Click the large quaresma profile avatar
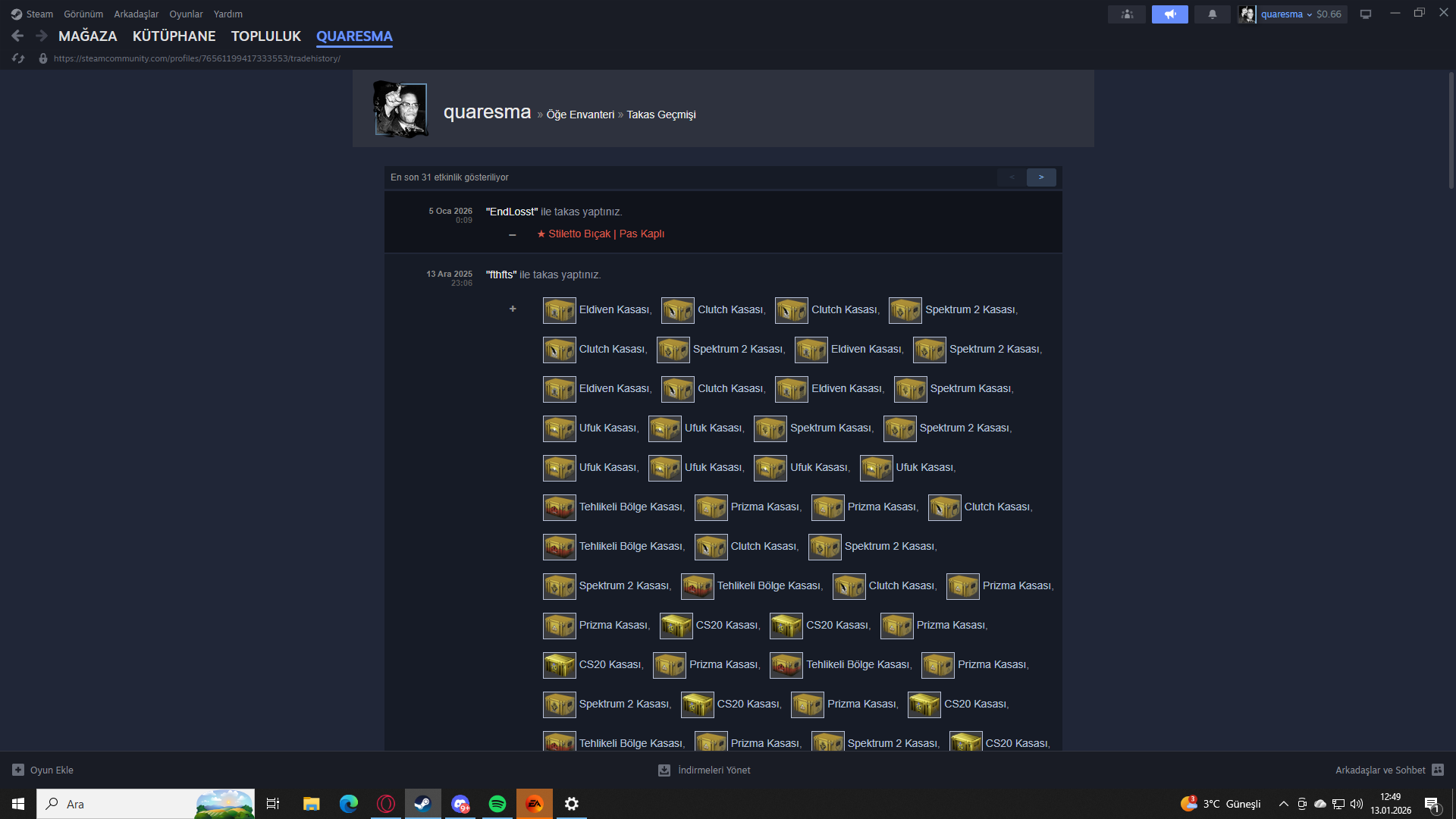 click(401, 109)
